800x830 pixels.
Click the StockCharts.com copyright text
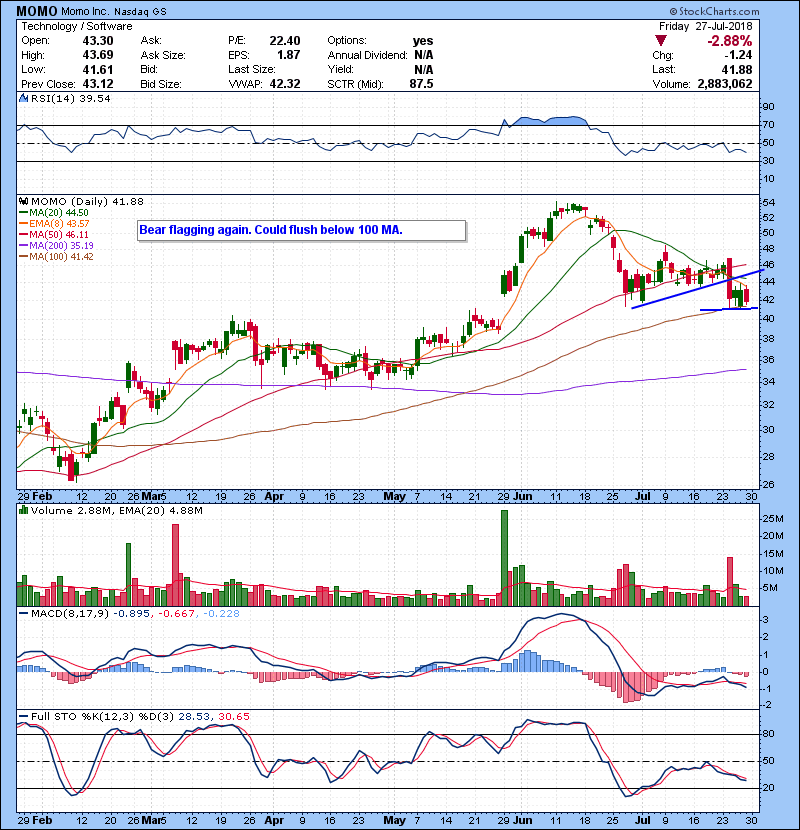point(714,11)
